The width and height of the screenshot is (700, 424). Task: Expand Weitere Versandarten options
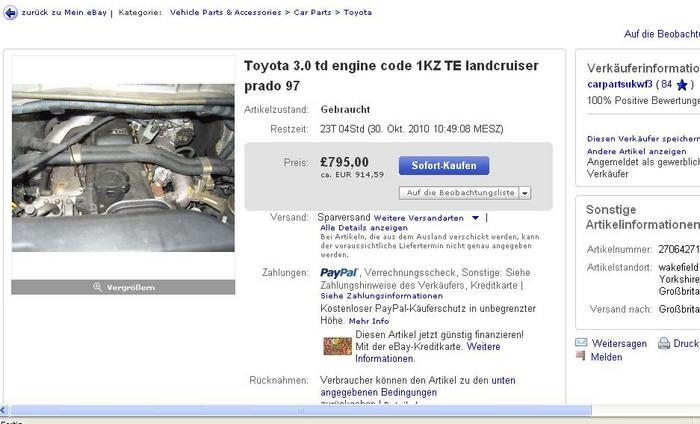(475, 218)
